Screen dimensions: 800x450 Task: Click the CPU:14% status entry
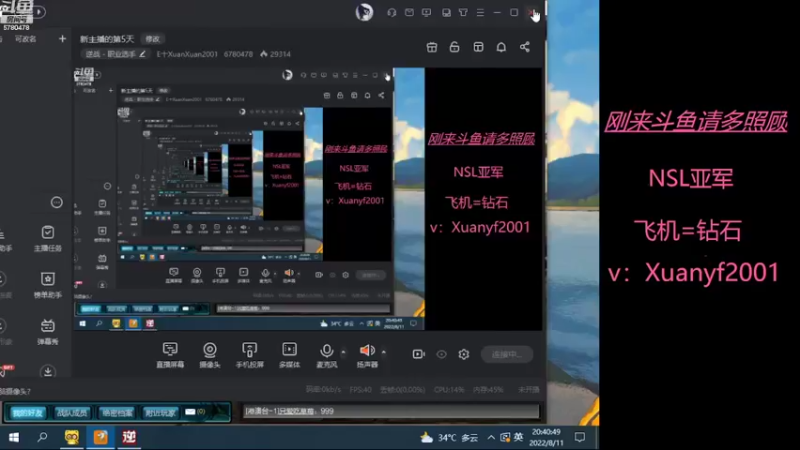[449, 389]
